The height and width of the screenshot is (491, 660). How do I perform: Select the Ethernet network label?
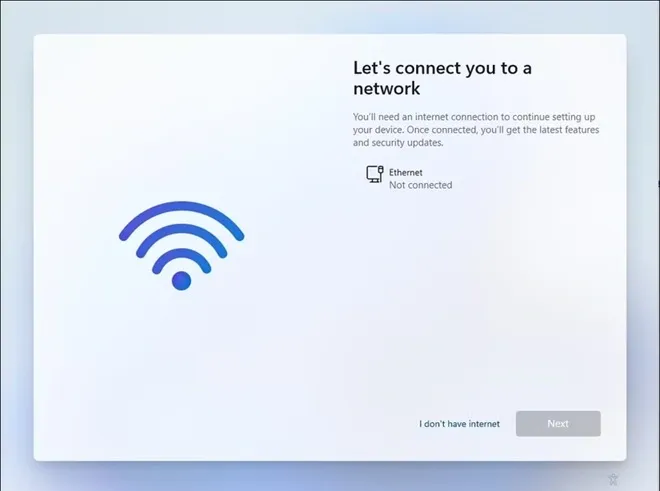coord(405,172)
